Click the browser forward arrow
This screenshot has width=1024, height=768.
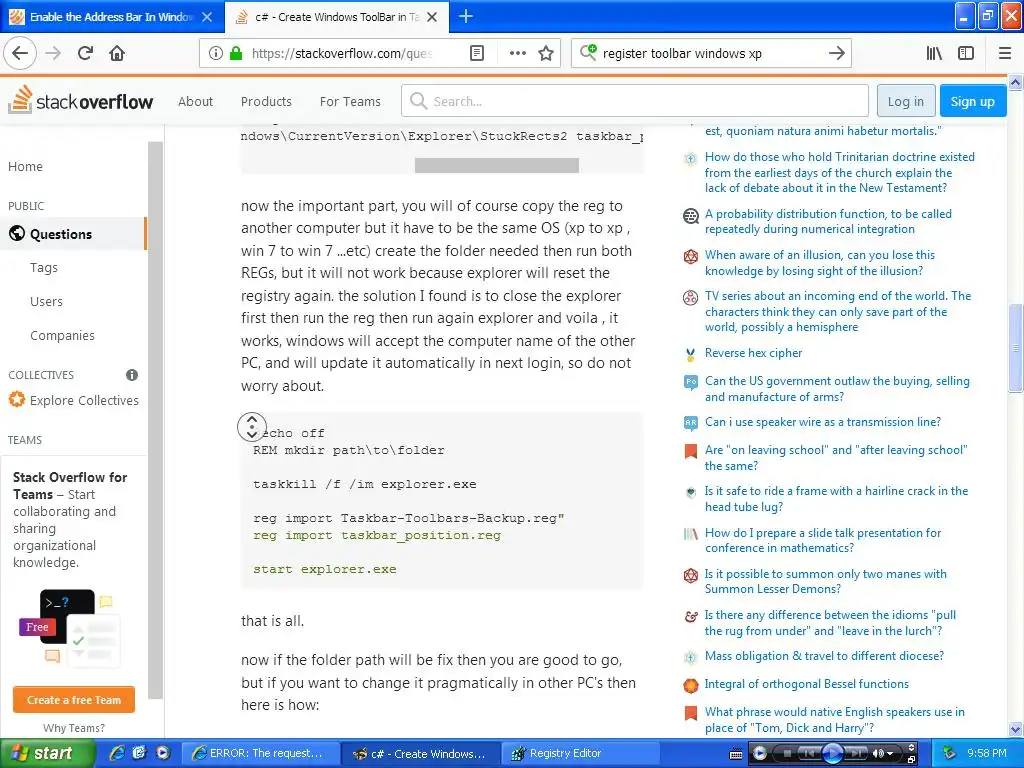54,54
